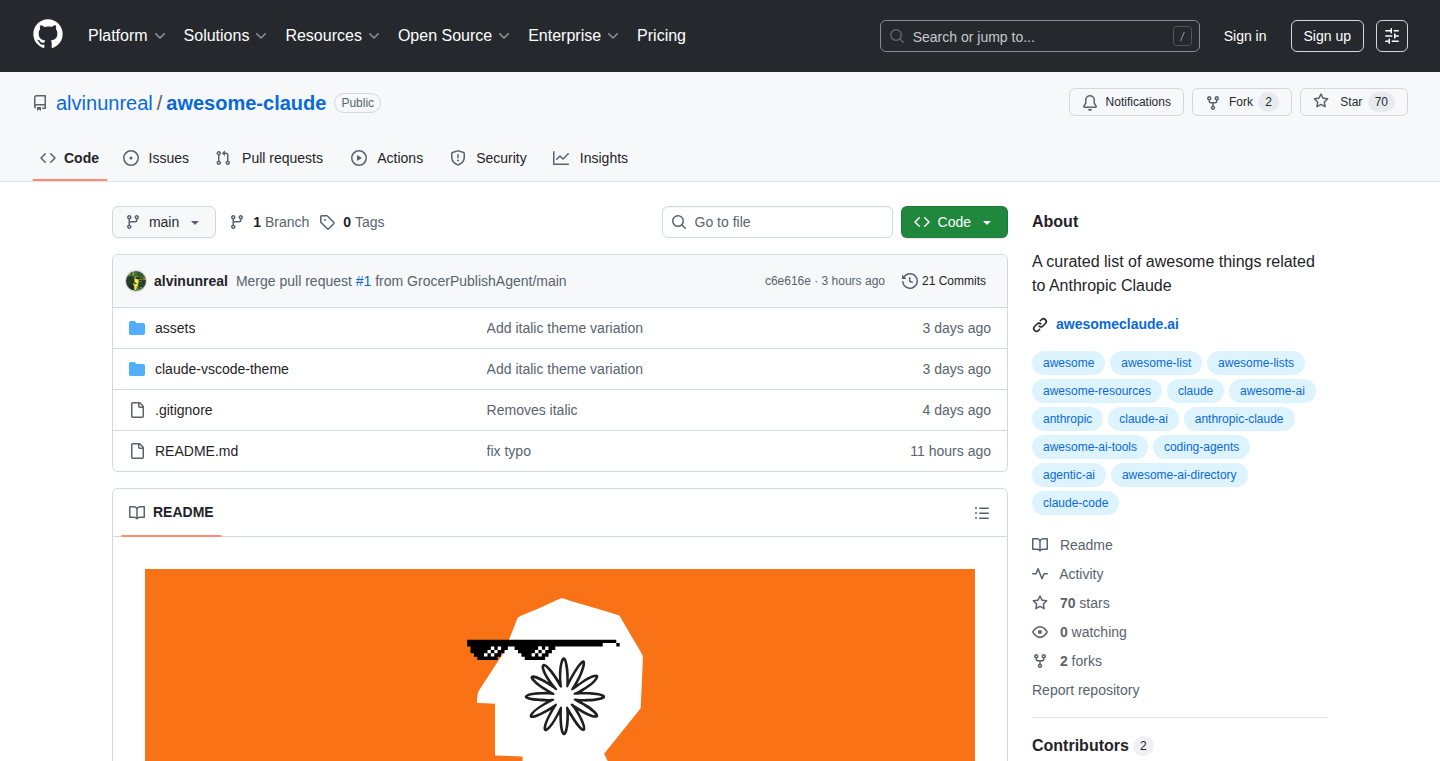Click the link chain icon near awesomeclaude.ai

1040,324
